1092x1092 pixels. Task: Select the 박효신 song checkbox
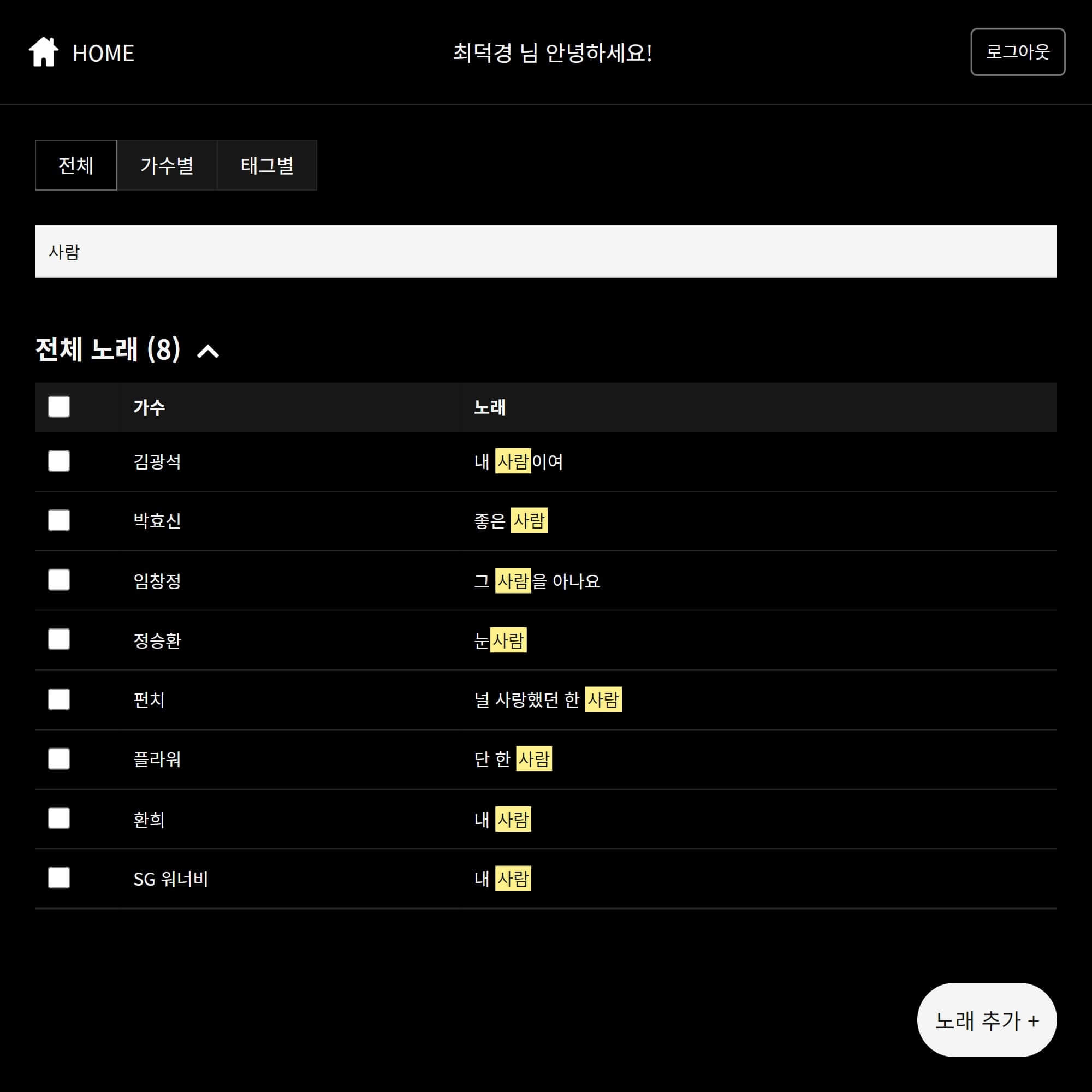pyautogui.click(x=59, y=520)
